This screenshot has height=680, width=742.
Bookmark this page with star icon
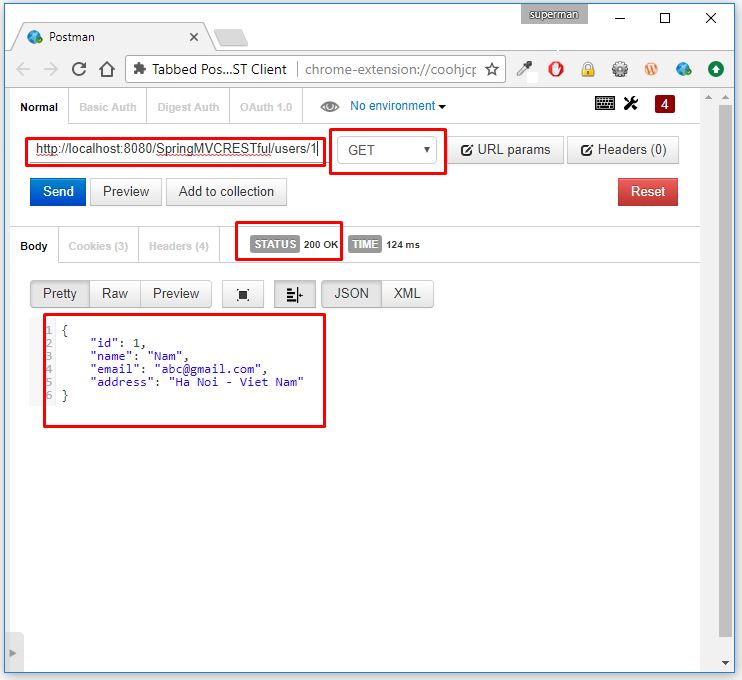(492, 70)
